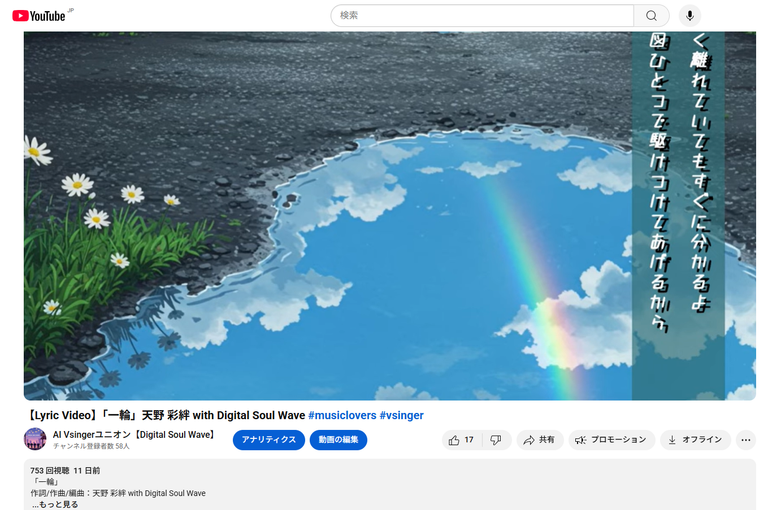The image size is (768, 510).
Task: Click the magnifier search button
Action: 651,16
